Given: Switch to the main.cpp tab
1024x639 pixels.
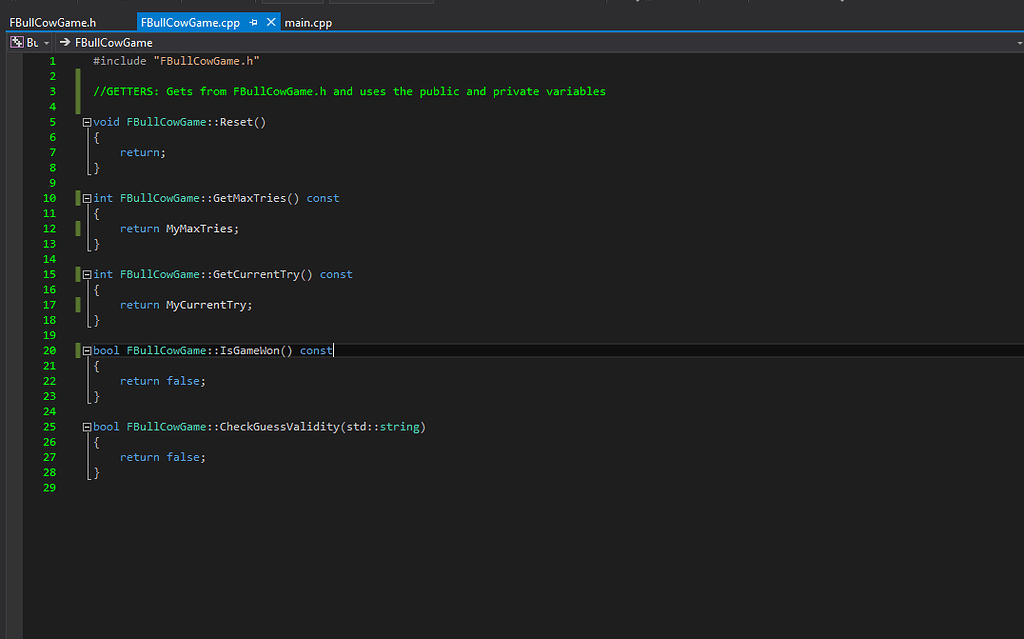Looking at the screenshot, I should click(307, 21).
